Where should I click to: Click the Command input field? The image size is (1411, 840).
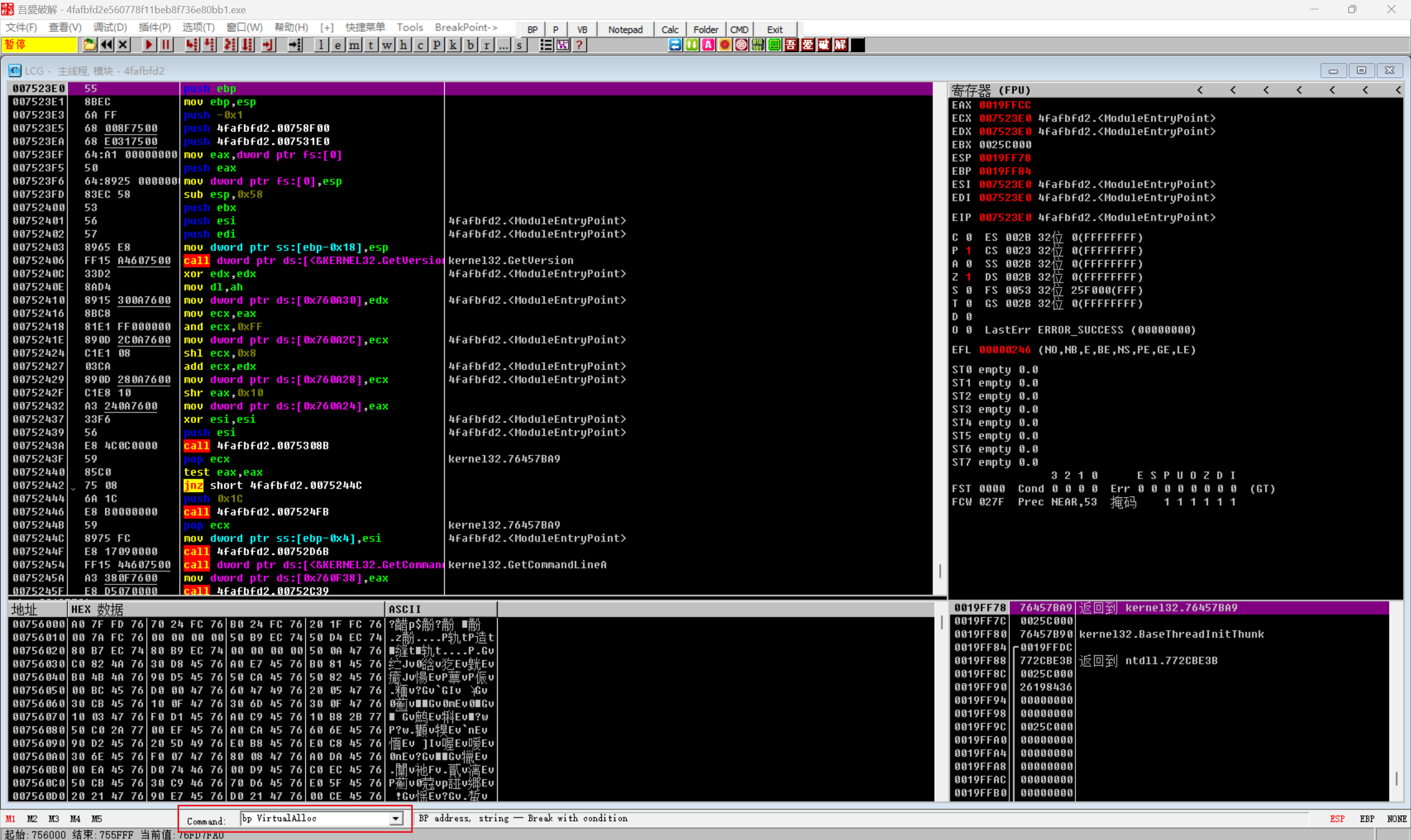pyautogui.click(x=315, y=819)
